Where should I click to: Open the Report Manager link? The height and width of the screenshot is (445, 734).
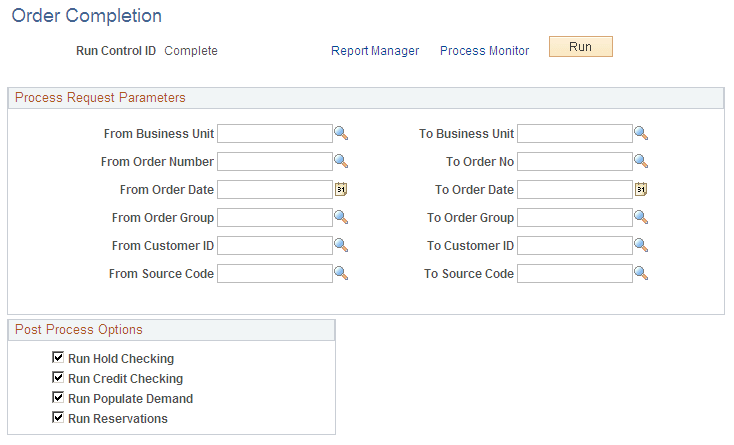point(375,51)
